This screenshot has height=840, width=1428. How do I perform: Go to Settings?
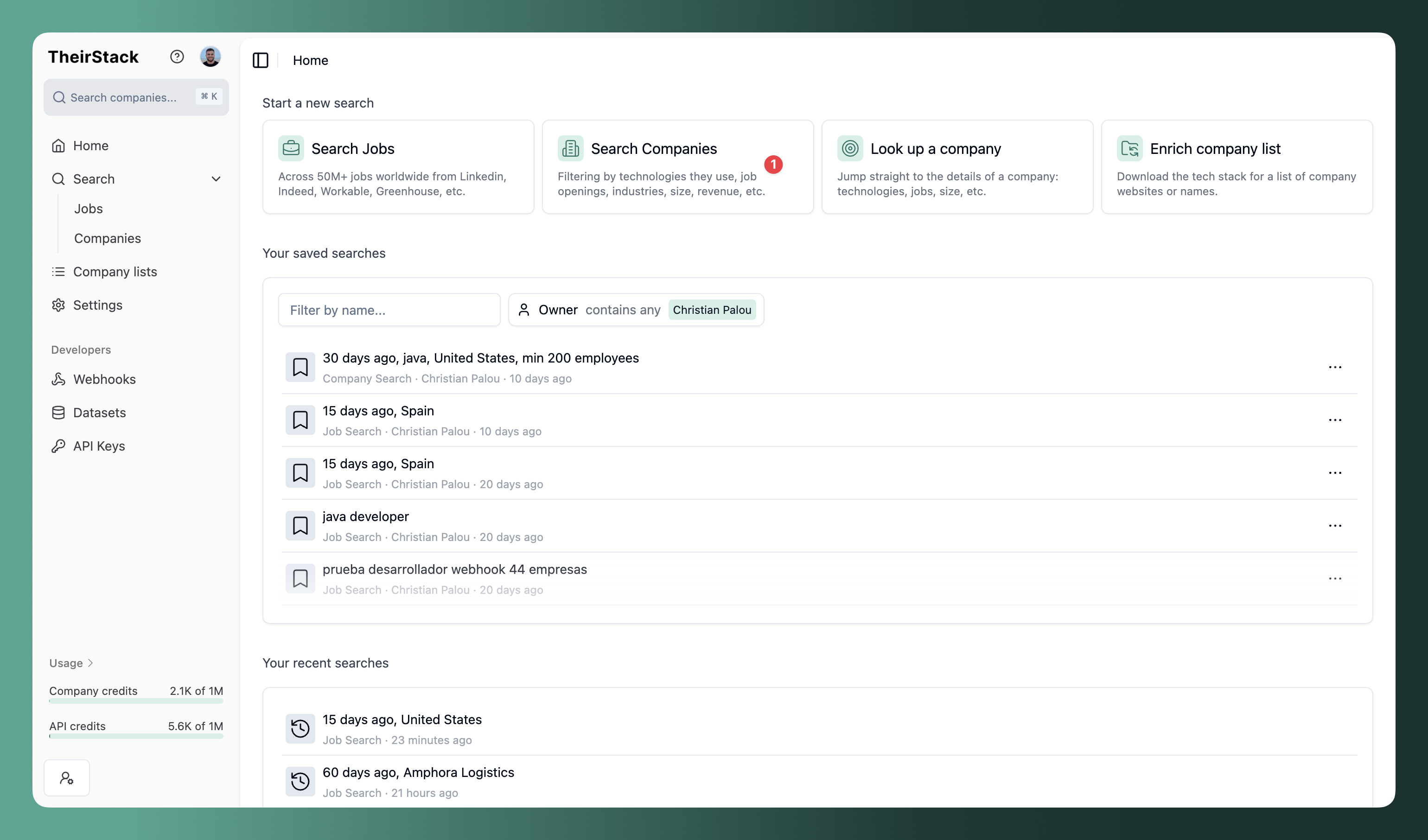(97, 305)
